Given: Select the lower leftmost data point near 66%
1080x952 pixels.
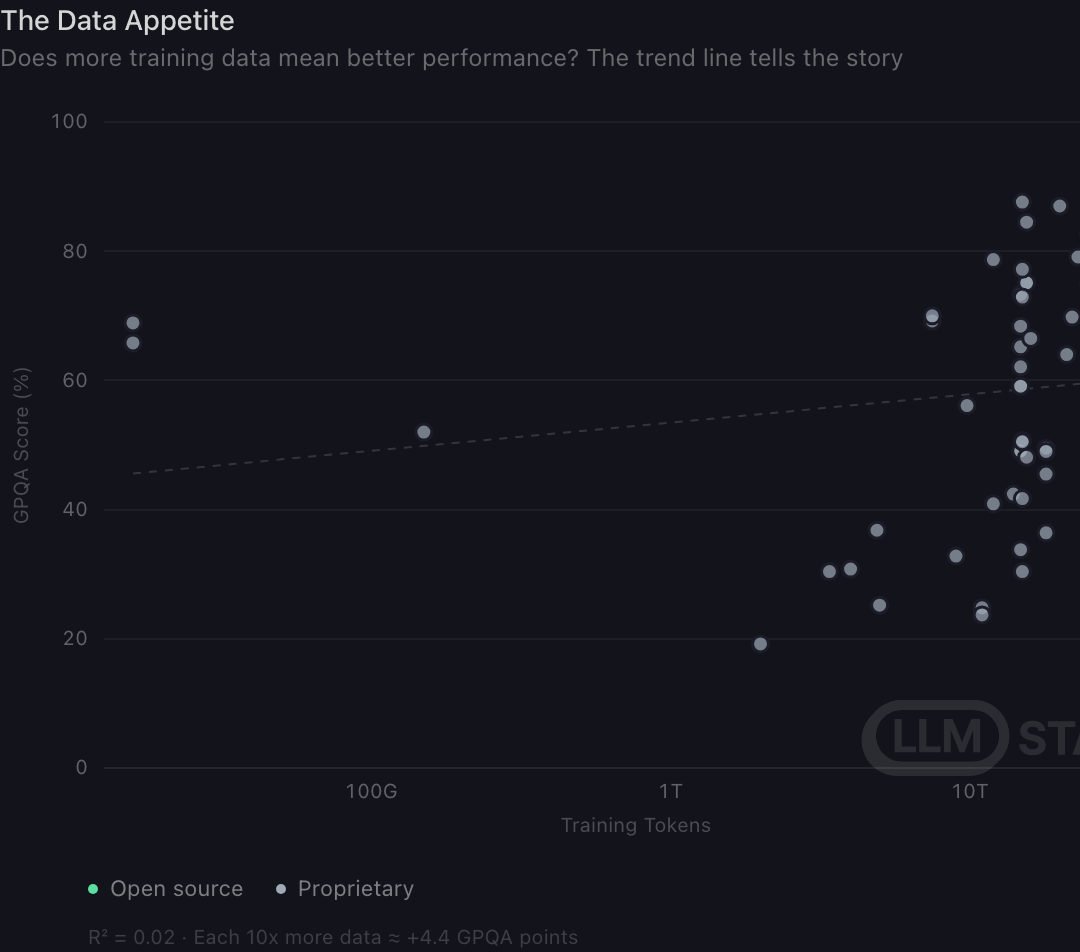Looking at the screenshot, I should tap(133, 343).
